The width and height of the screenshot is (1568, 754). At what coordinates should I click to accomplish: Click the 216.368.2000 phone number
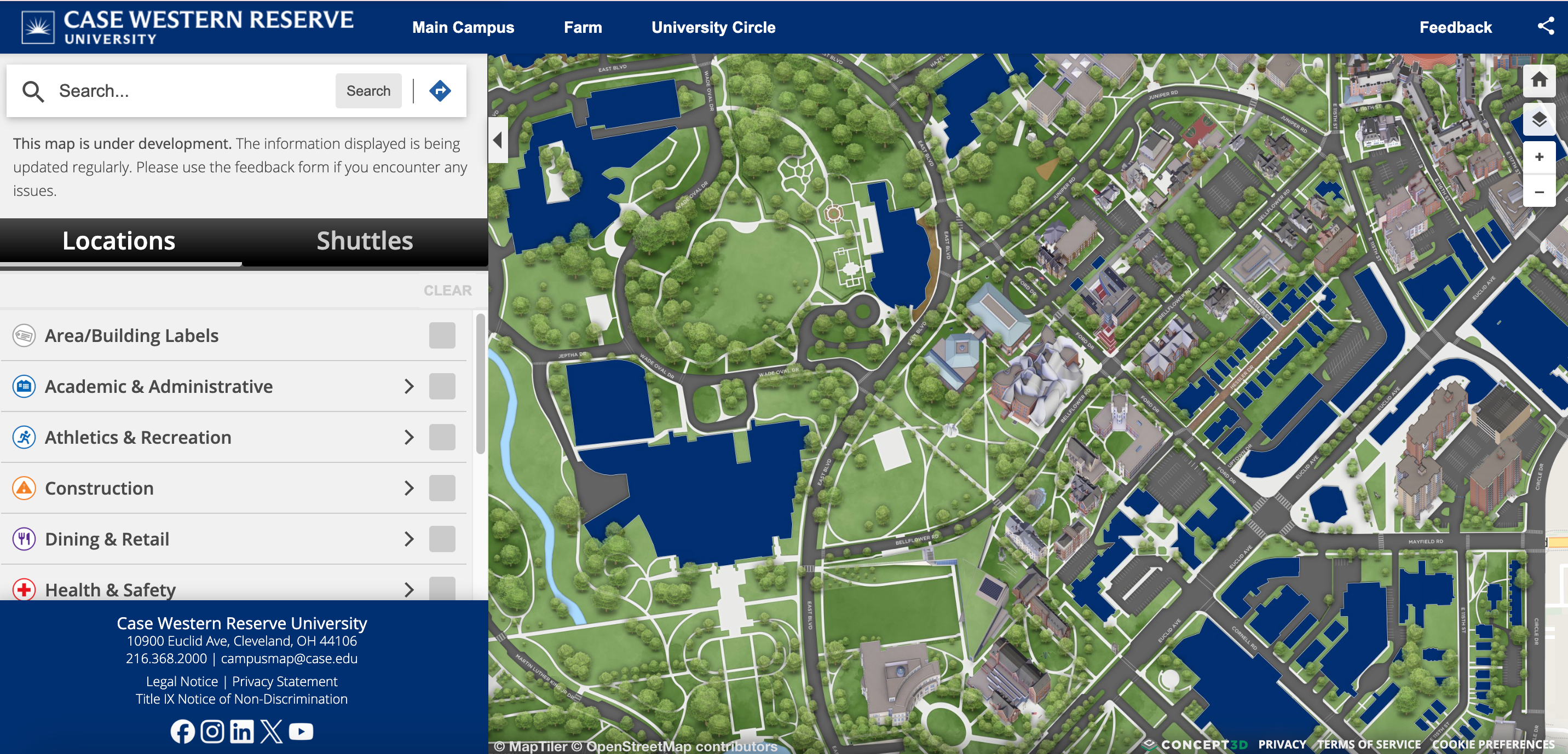[x=166, y=658]
